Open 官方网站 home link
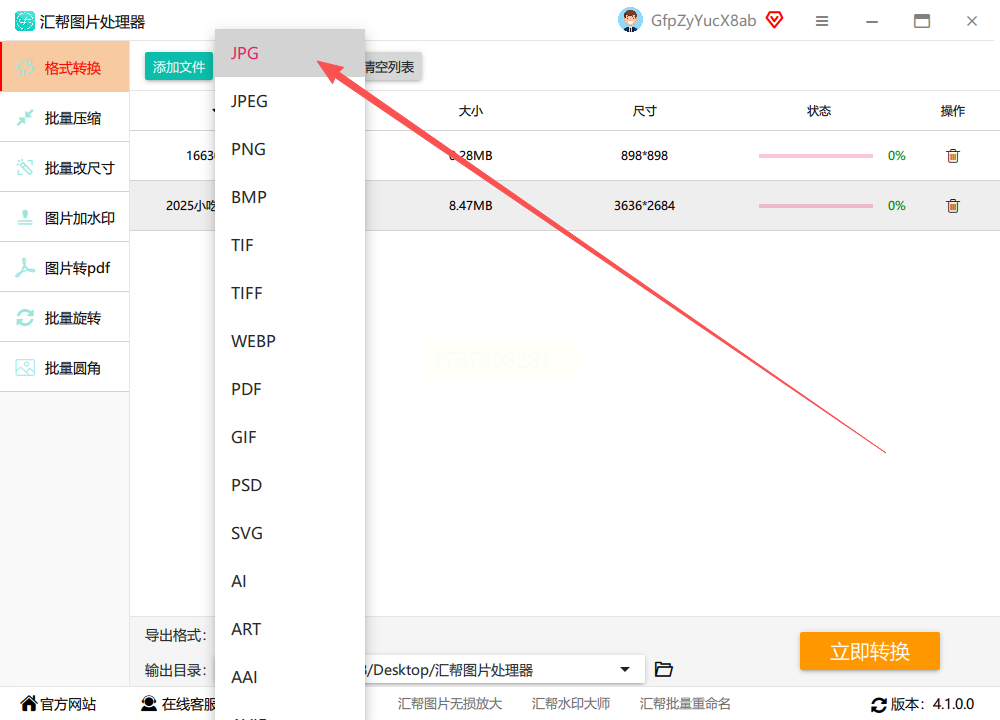The height and width of the screenshot is (720, 1000). pos(58,704)
